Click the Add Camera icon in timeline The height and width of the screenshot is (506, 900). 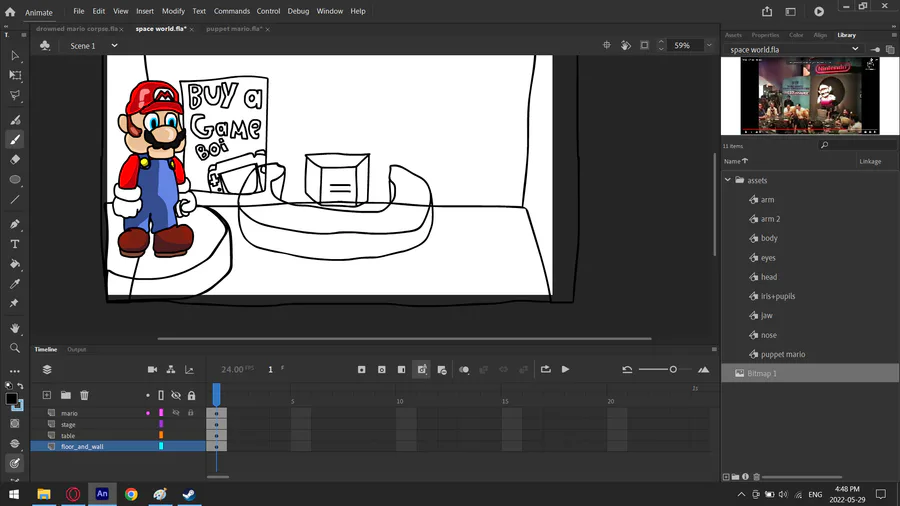(x=152, y=369)
